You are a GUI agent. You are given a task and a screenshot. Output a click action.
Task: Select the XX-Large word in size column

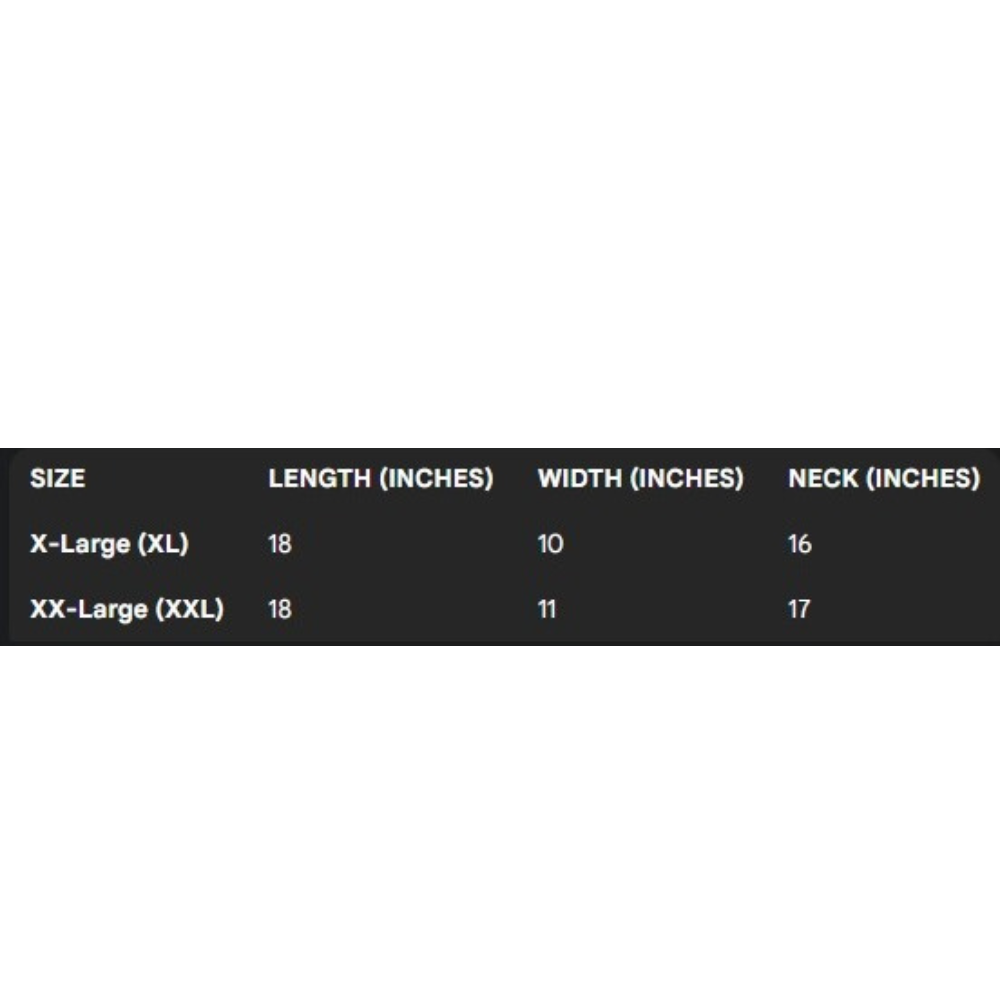pos(89,609)
